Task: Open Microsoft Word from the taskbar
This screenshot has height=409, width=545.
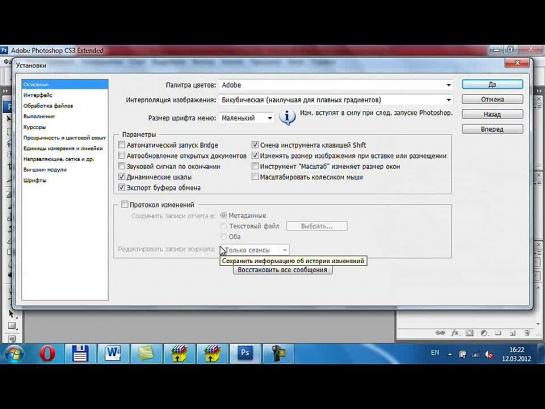Action: click(113, 354)
